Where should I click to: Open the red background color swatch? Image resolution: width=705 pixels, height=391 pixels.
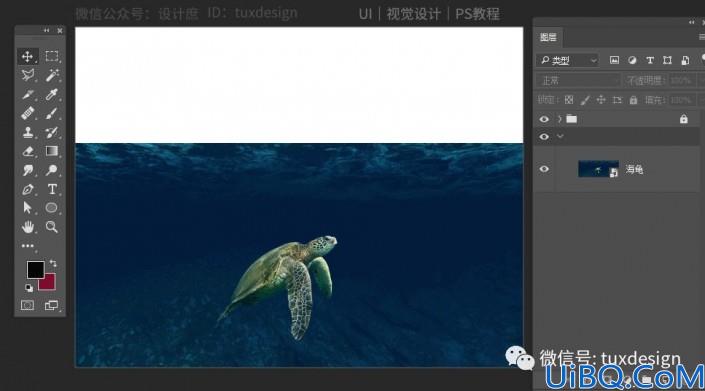tap(49, 284)
